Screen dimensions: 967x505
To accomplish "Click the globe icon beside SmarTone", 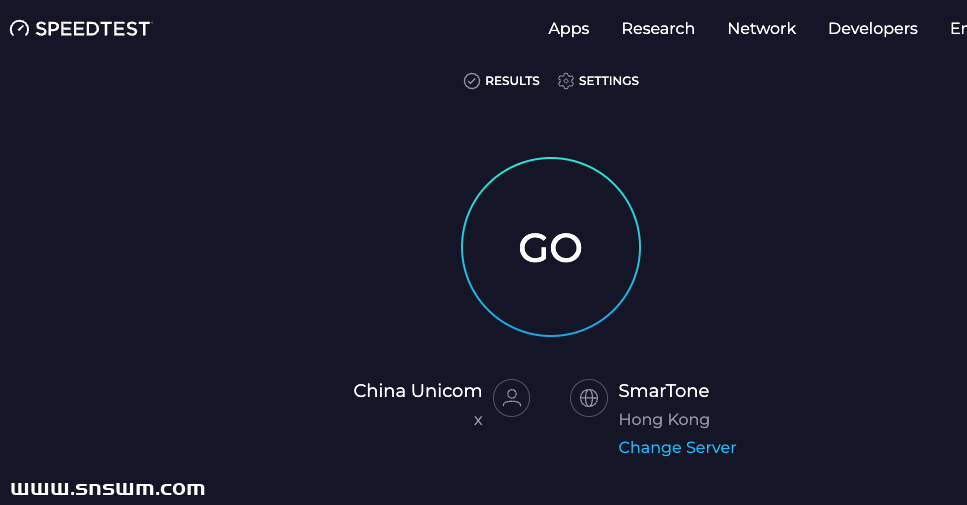I will click(589, 398).
